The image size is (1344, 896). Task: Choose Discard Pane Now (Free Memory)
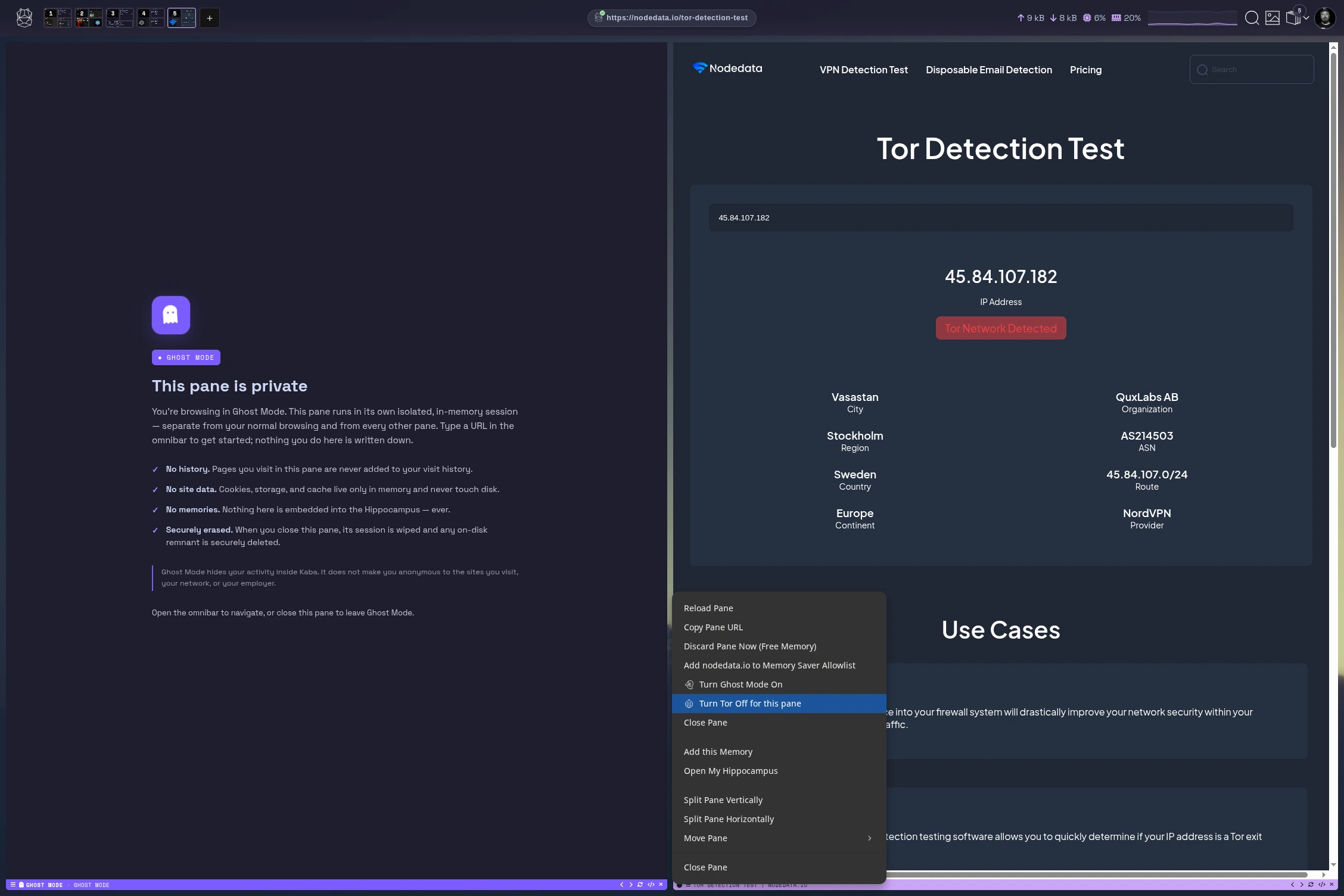(779, 646)
